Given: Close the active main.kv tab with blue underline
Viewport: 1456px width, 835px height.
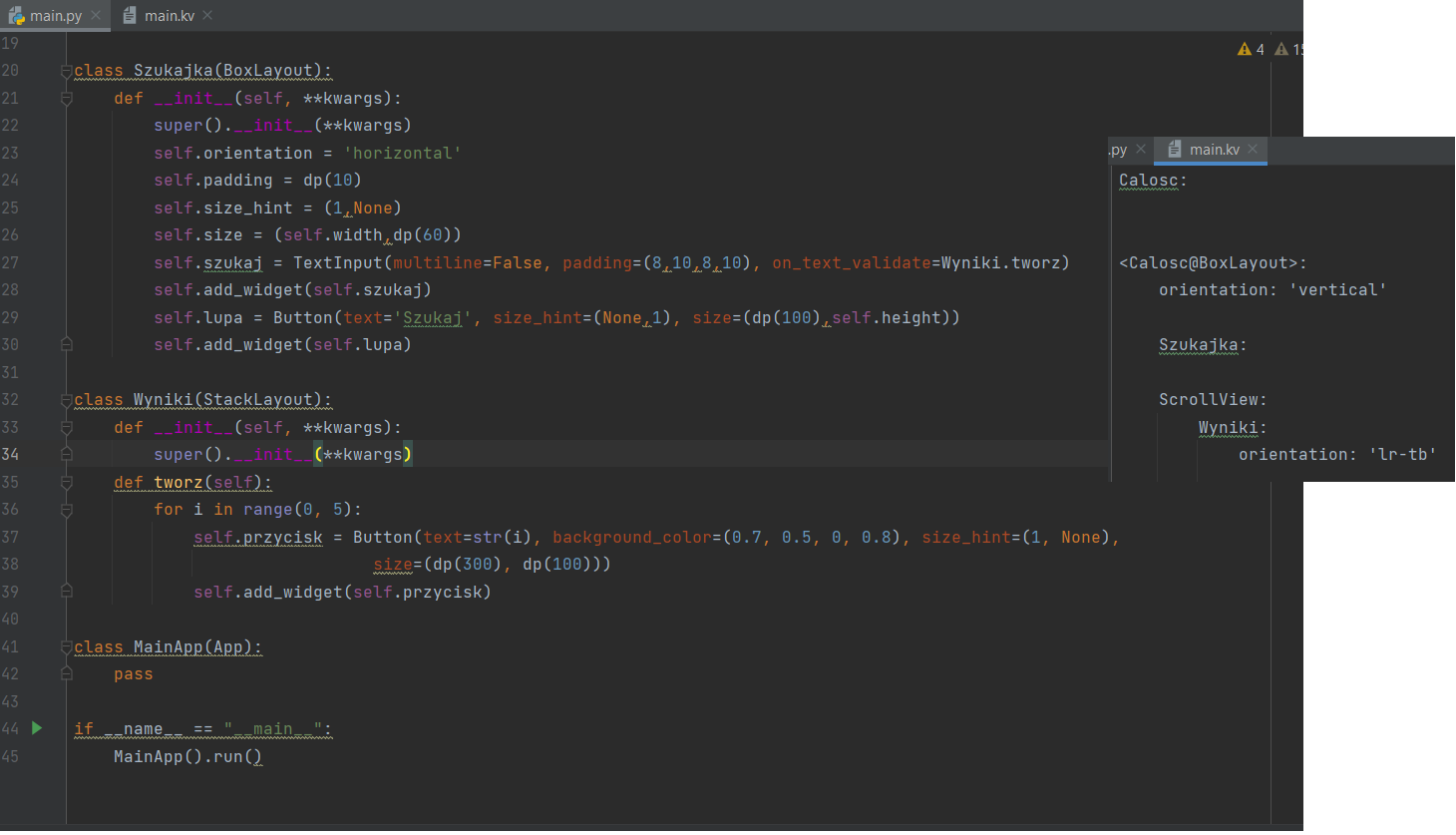Looking at the screenshot, I should [x=1253, y=150].
